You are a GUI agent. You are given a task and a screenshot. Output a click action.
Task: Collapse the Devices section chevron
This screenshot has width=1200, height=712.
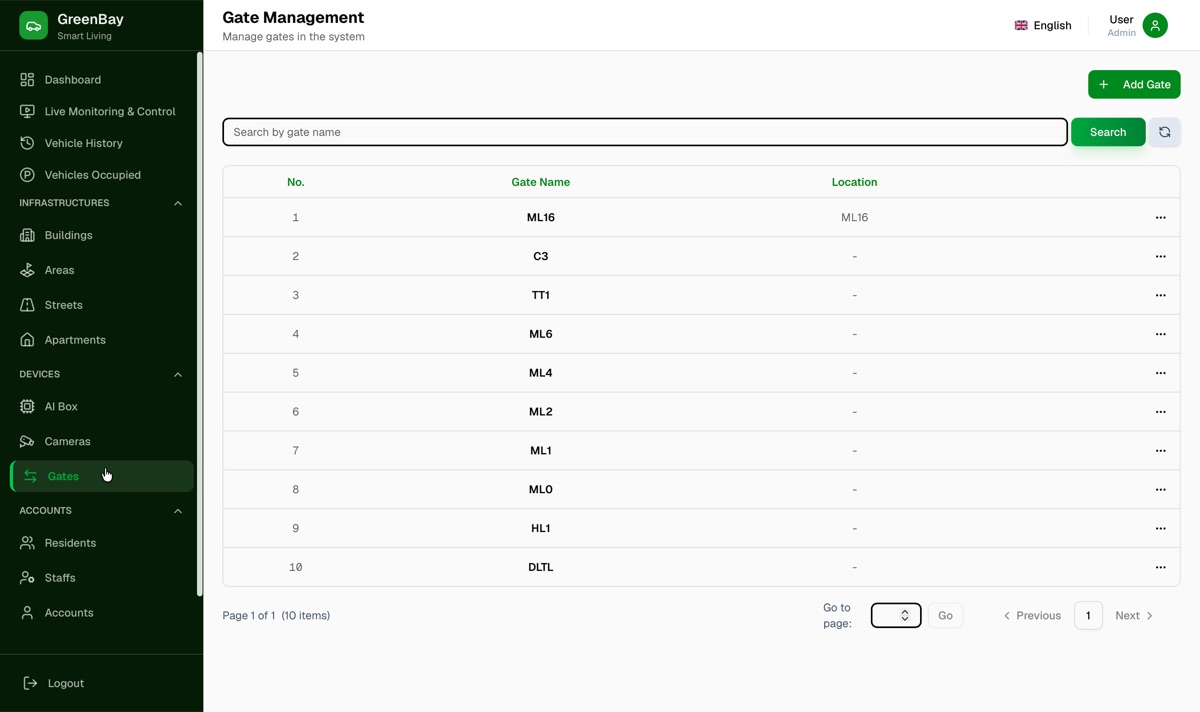[x=178, y=375]
